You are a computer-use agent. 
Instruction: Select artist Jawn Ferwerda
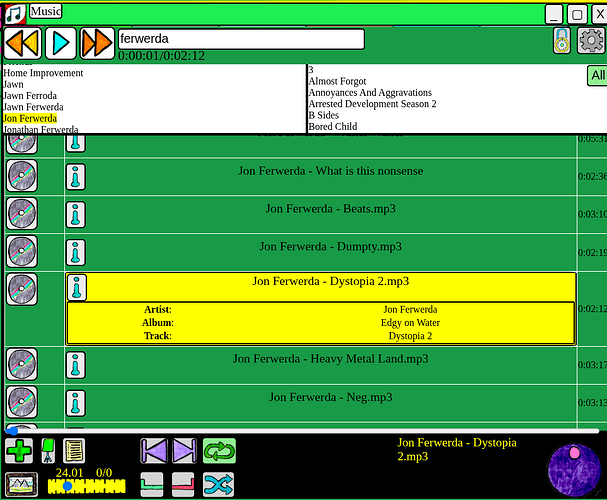33,107
